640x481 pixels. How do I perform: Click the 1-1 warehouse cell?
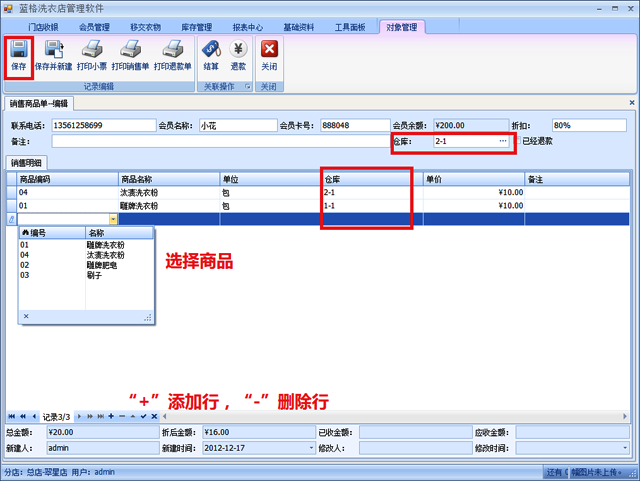pos(372,206)
